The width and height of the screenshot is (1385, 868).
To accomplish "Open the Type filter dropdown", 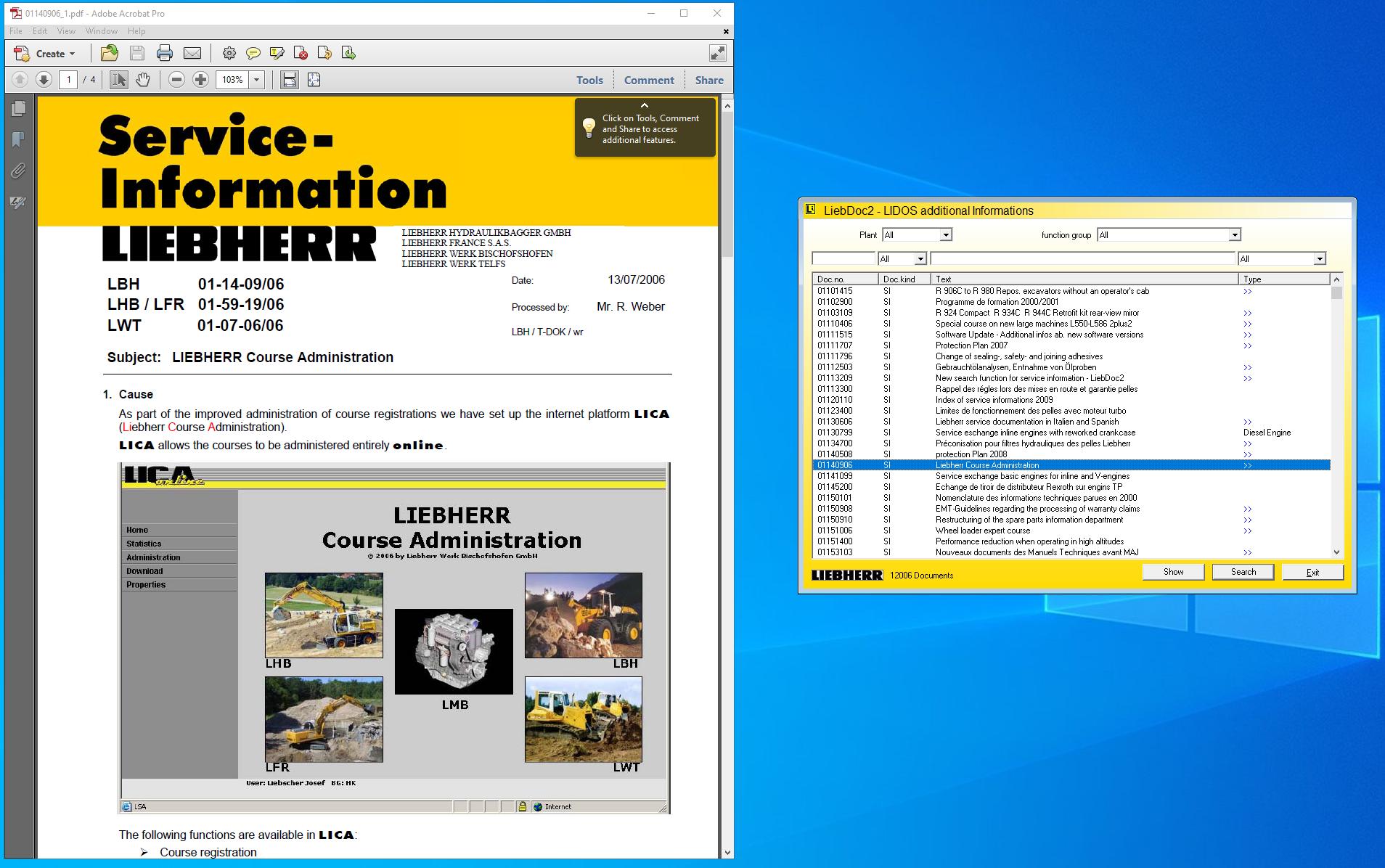I will click(x=1319, y=258).
